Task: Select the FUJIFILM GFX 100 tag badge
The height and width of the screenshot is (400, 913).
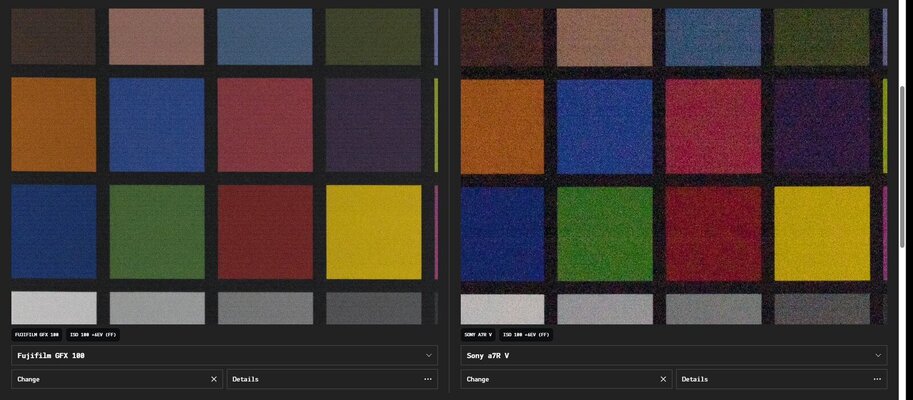Action: (37, 335)
